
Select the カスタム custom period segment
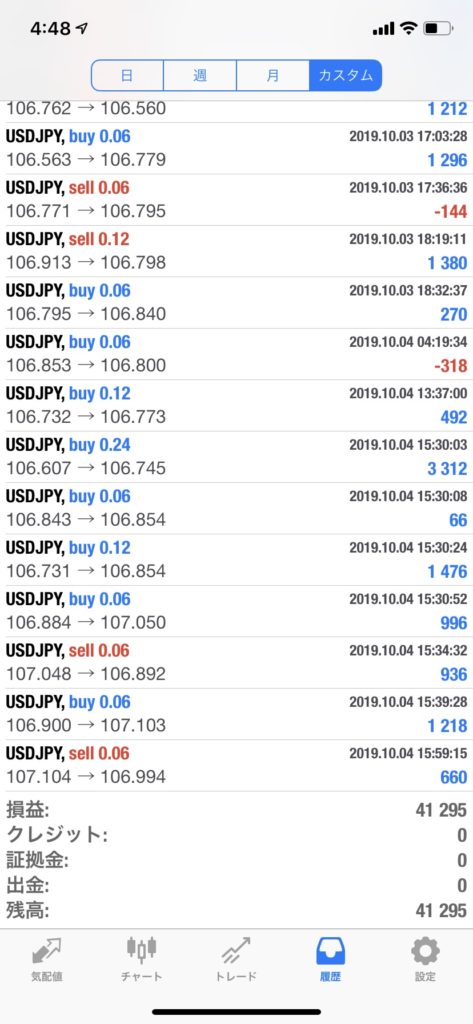pyautogui.click(x=346, y=75)
